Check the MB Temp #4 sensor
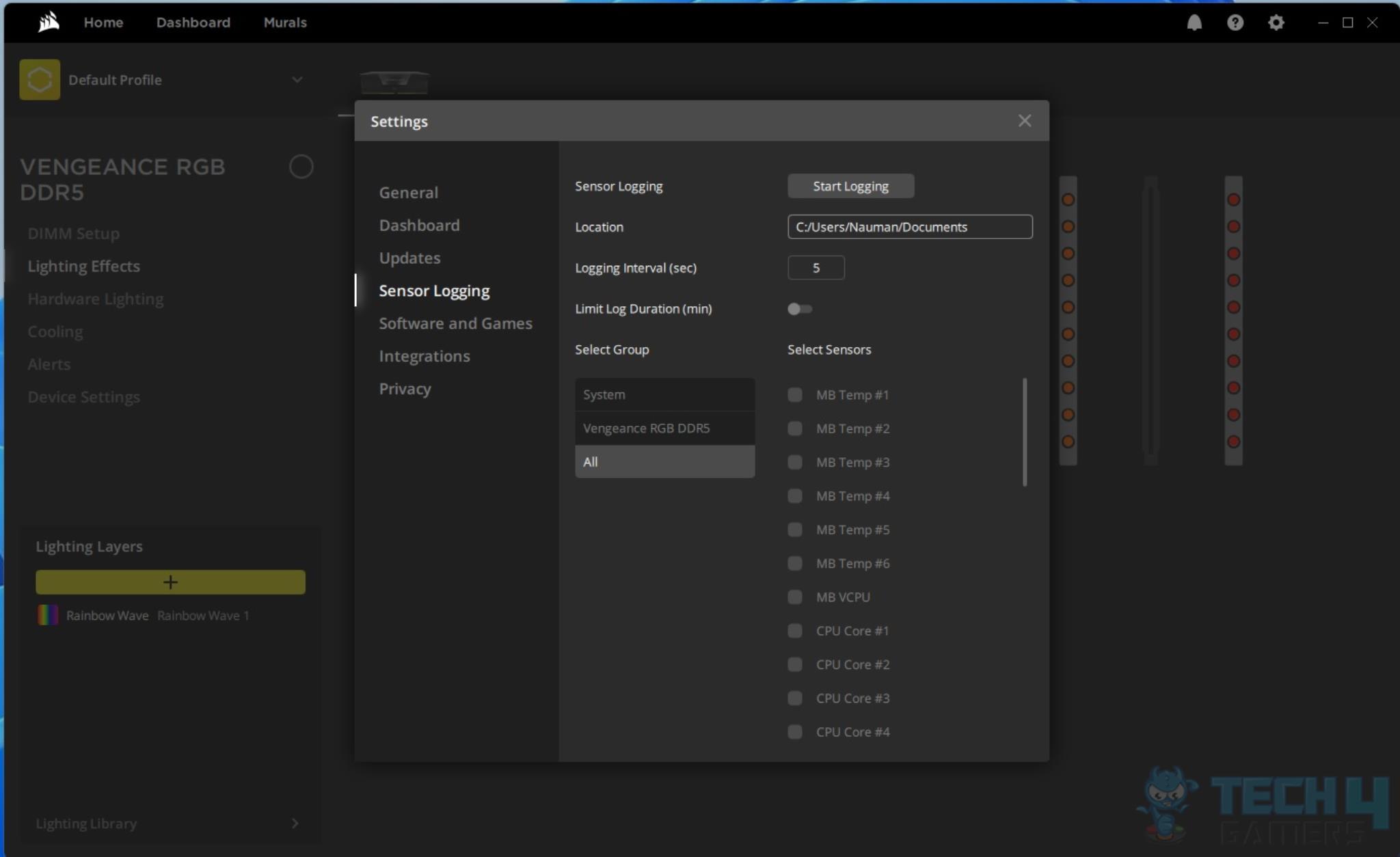 [794, 496]
